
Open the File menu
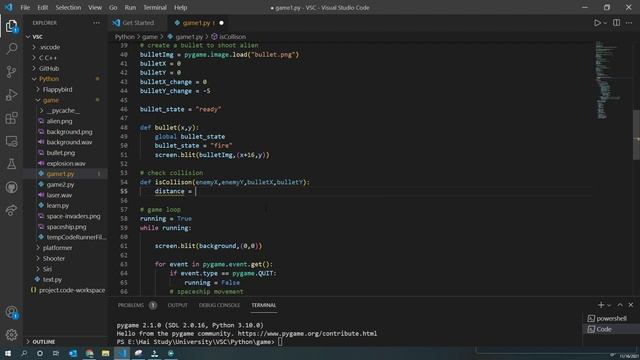(x=25, y=7)
